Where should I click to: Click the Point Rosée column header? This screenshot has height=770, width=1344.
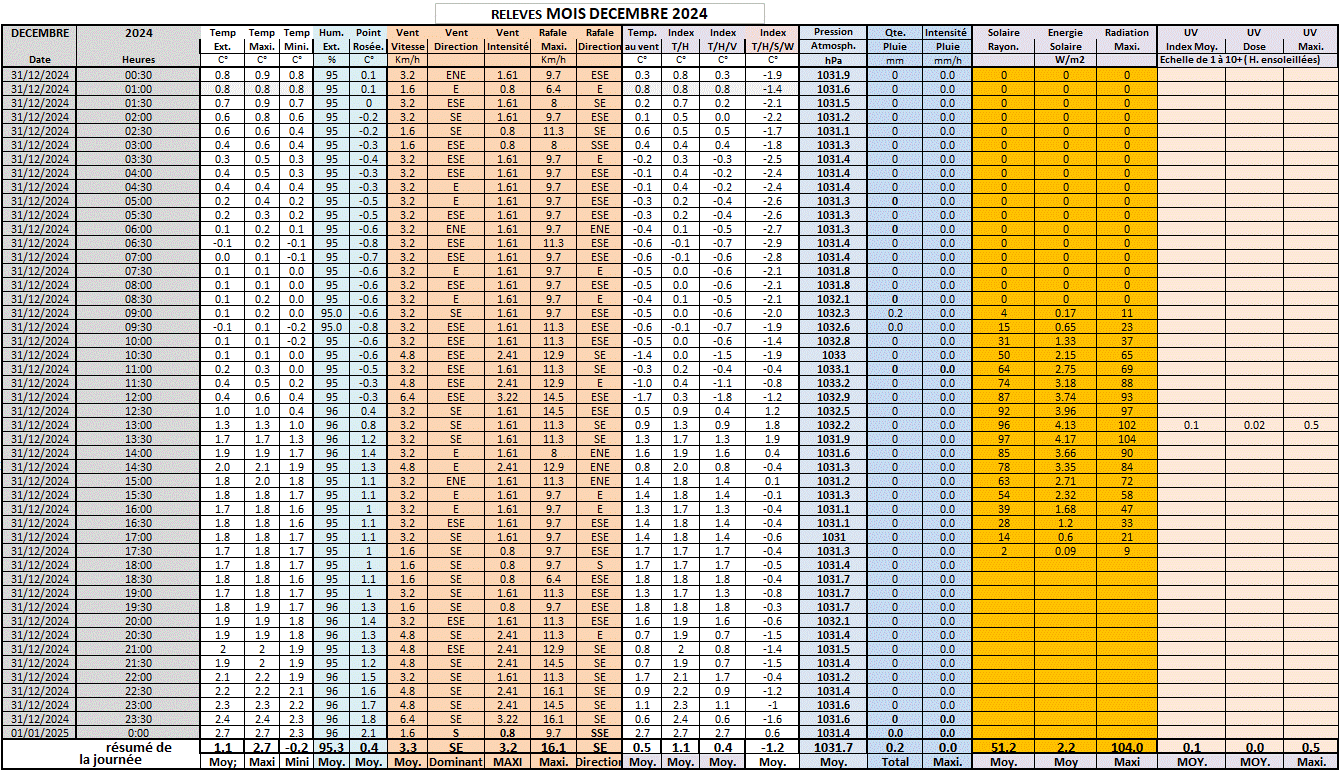(368, 39)
